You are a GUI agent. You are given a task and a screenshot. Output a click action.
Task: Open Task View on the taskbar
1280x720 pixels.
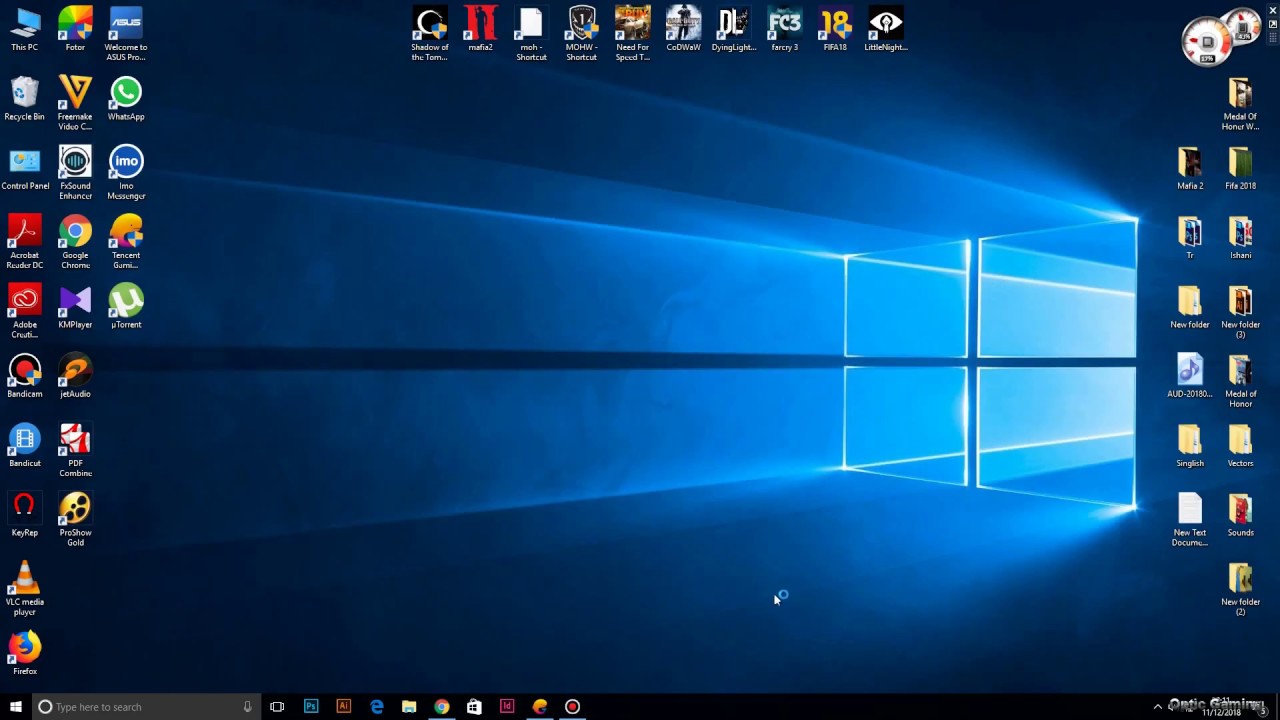coord(277,706)
